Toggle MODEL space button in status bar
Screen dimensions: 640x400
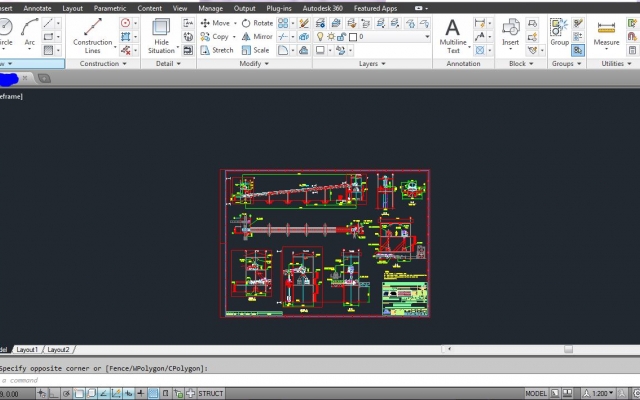click(536, 393)
